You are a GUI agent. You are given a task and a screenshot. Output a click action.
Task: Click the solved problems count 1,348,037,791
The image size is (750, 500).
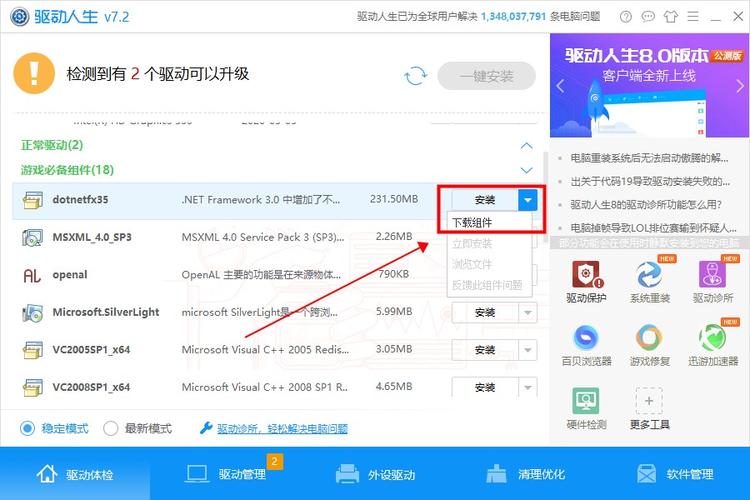[x=513, y=17]
